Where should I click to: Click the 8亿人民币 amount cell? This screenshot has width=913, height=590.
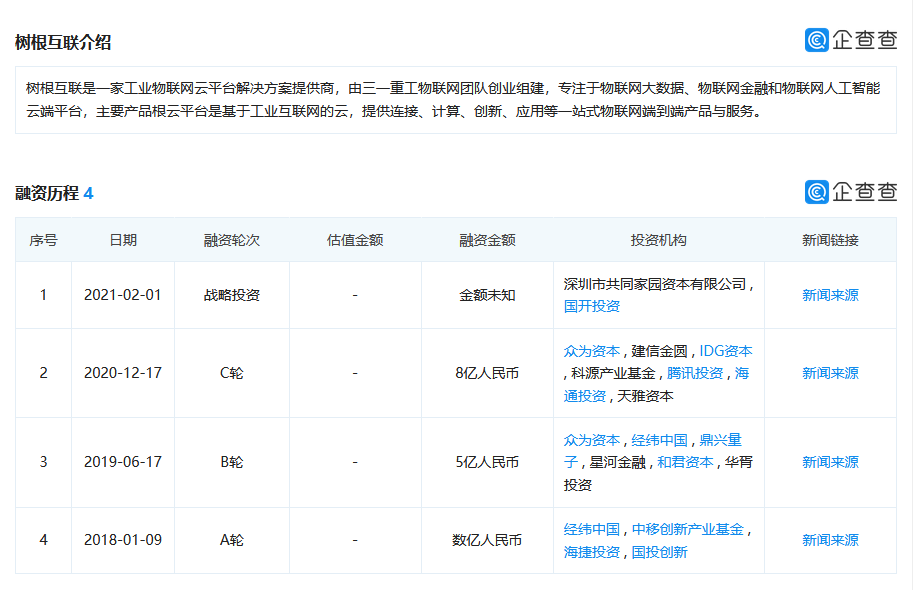coord(487,373)
